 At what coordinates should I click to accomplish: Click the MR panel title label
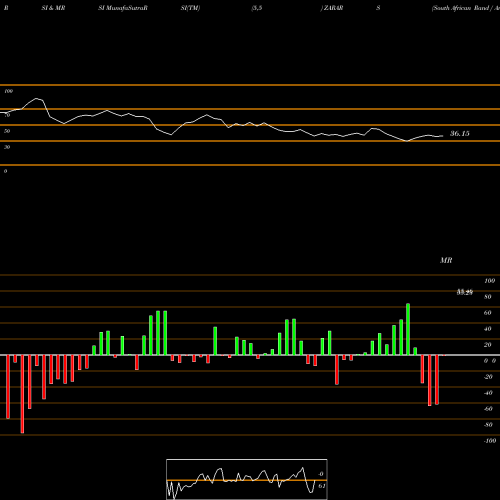point(446,260)
